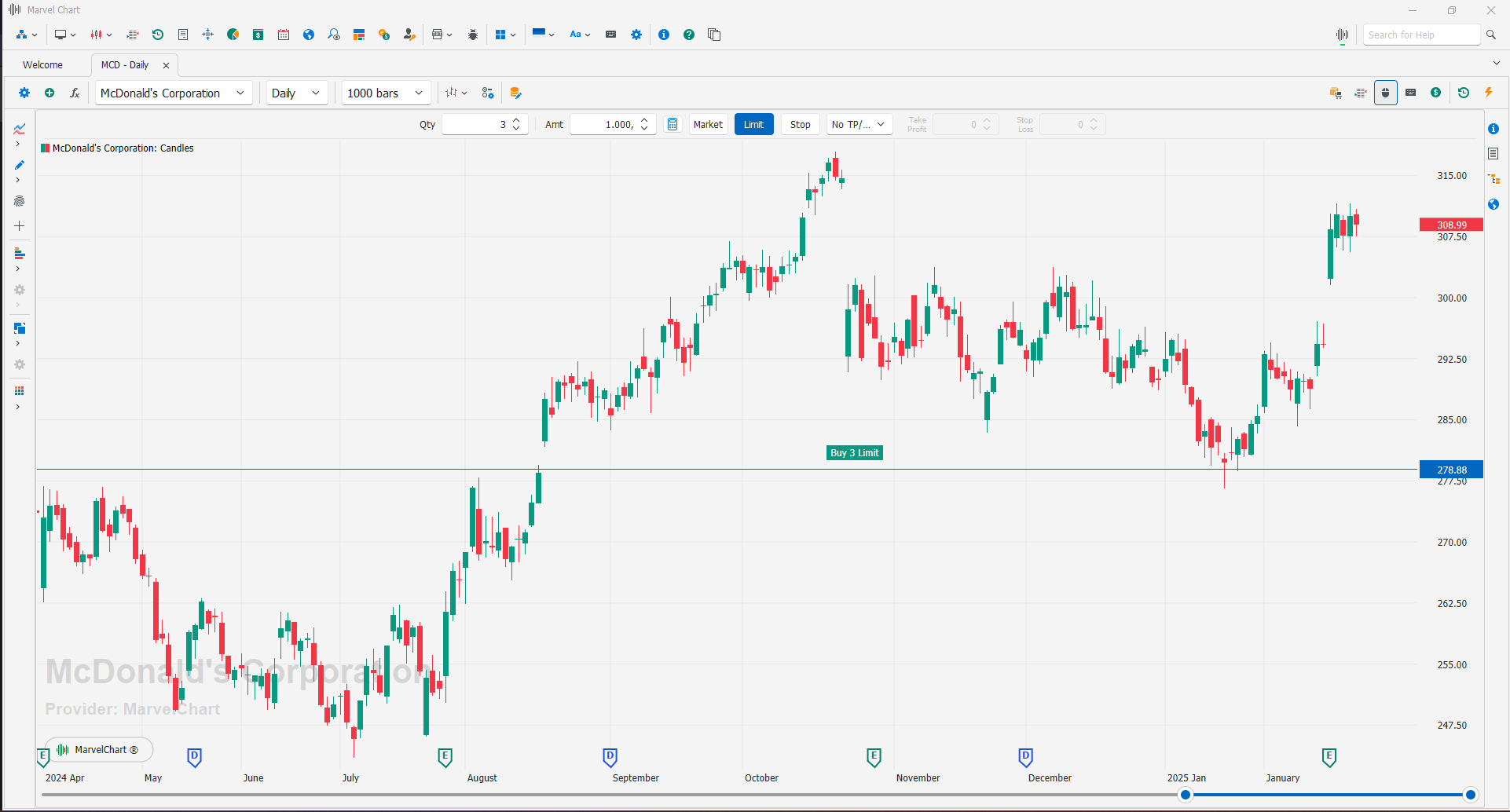Toggle mouse trading mode button

click(1386, 93)
